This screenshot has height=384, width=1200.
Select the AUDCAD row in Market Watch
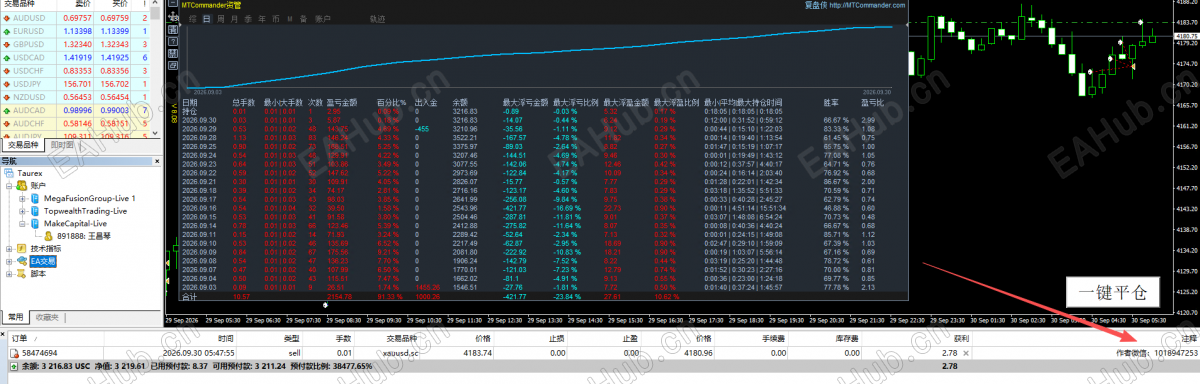(x=76, y=109)
